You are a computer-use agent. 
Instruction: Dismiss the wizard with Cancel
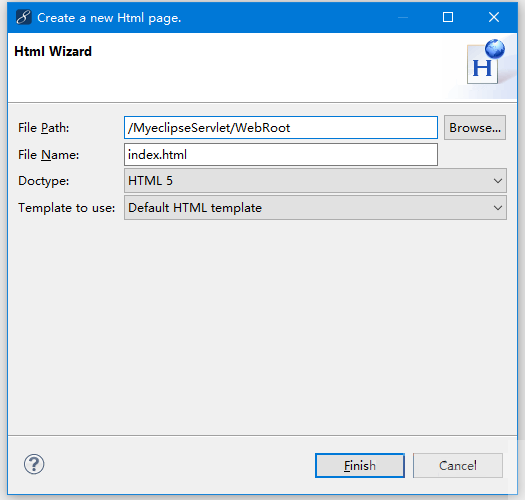[457, 466]
